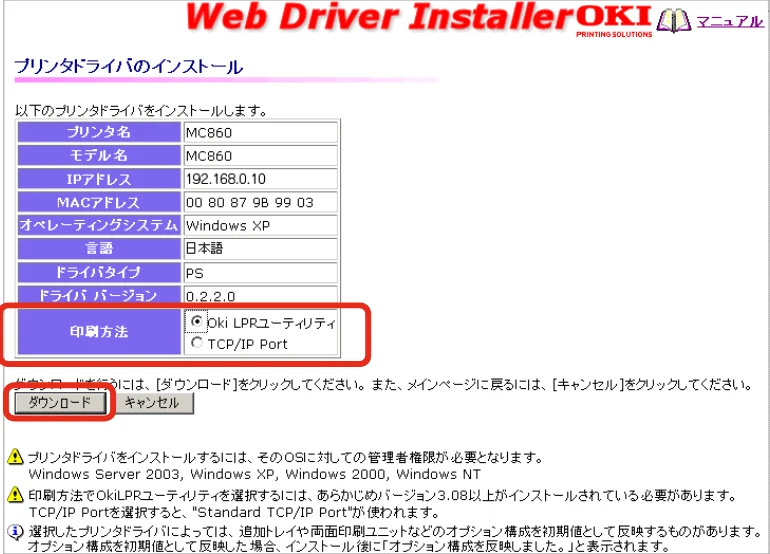Screen dimensions: 770x554
Task: Click the driver version value 0.2.2.0
Action: [261, 295]
